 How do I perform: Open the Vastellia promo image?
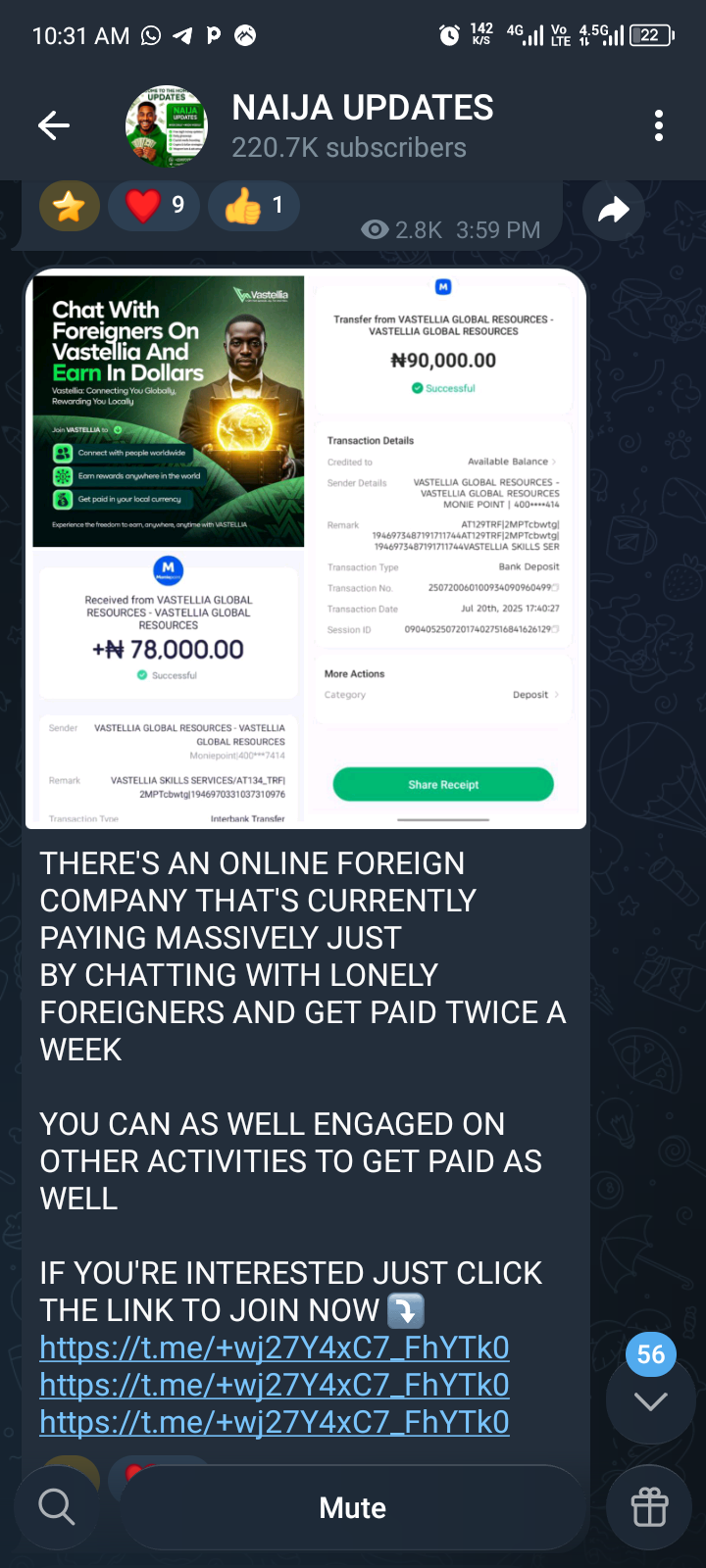[169, 411]
